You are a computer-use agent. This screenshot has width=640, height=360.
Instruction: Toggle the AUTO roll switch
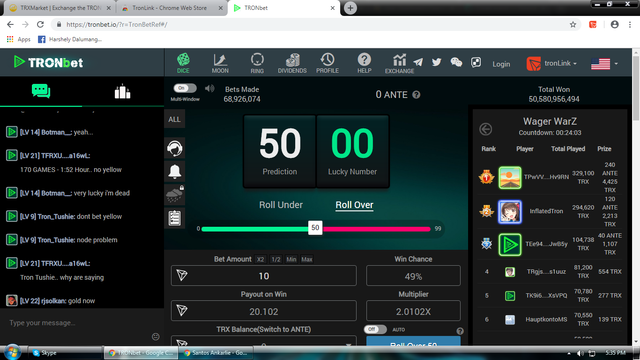click(x=375, y=329)
